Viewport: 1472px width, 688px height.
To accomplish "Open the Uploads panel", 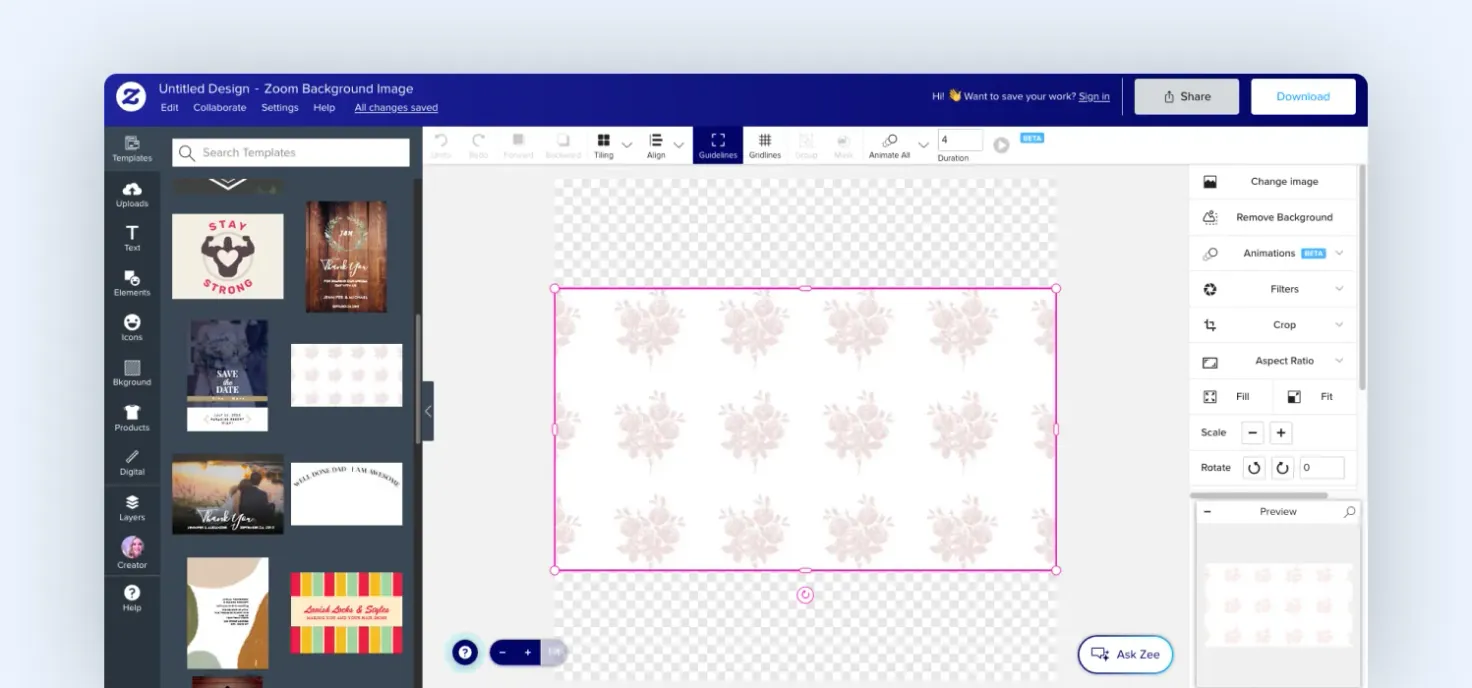I will (x=132, y=194).
